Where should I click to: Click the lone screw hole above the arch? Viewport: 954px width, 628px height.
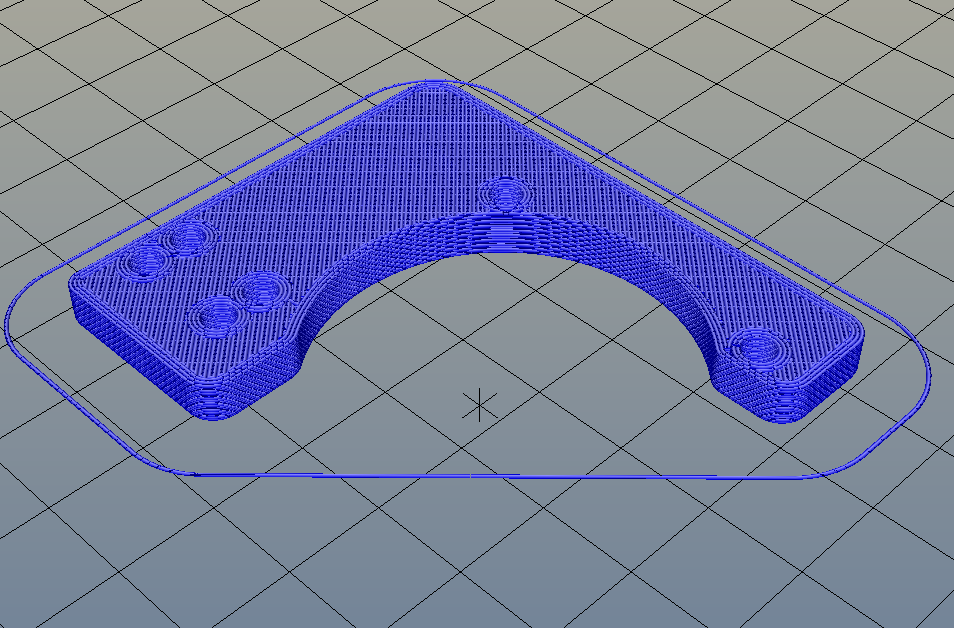504,194
